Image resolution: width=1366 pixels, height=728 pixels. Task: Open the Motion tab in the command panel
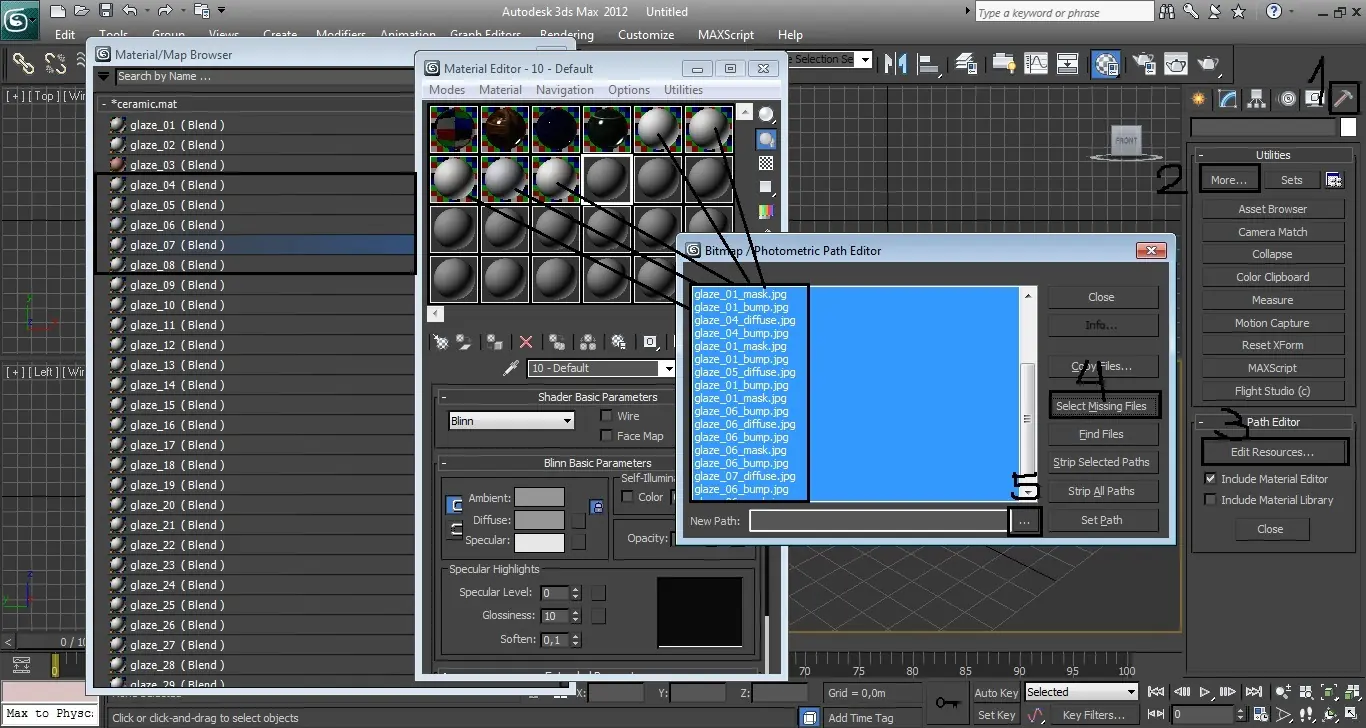1287,99
